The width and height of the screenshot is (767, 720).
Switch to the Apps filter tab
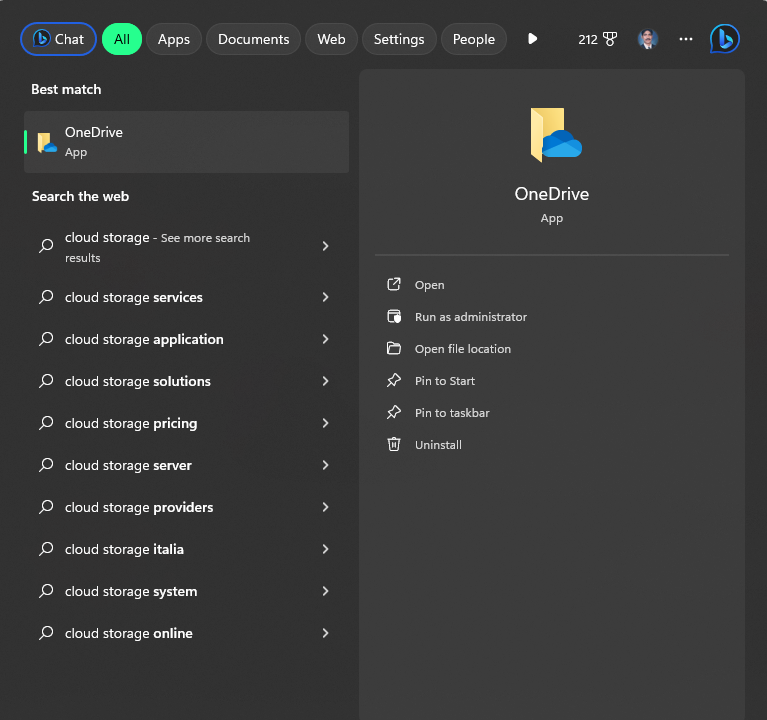(x=174, y=39)
